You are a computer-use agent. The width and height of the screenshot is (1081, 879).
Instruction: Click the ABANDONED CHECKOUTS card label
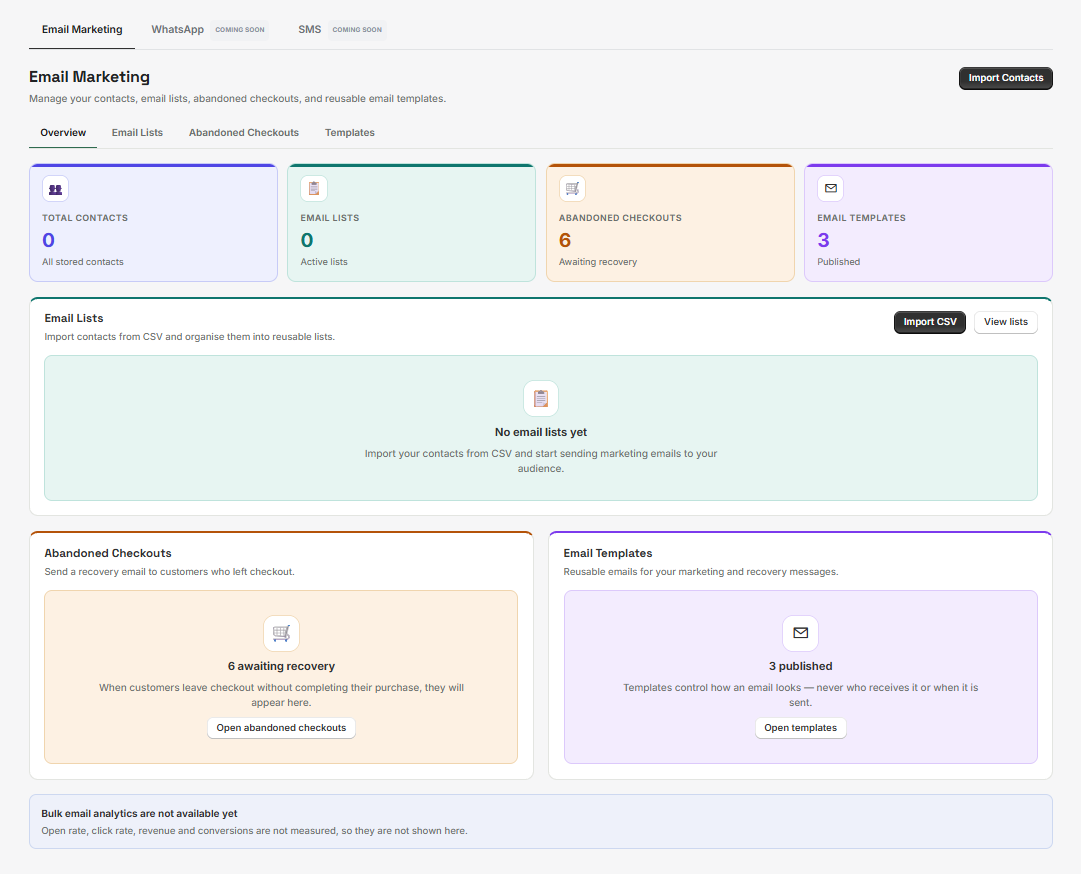pyautogui.click(x=620, y=219)
